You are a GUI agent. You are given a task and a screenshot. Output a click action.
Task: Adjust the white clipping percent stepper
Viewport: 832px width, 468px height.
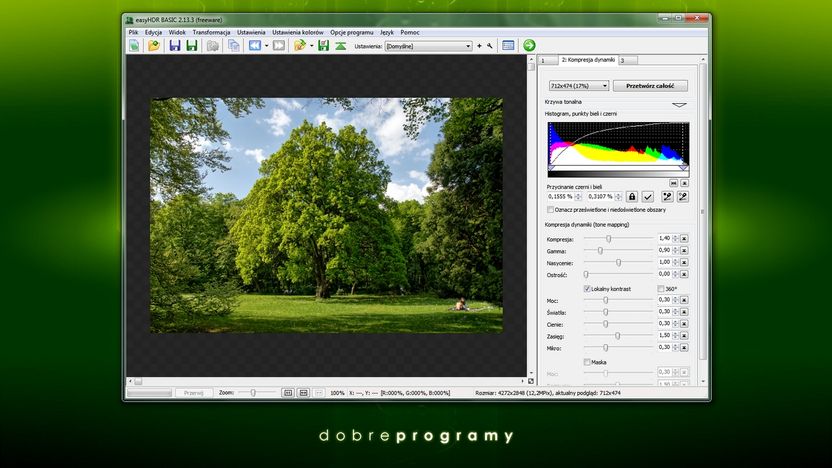pos(618,197)
